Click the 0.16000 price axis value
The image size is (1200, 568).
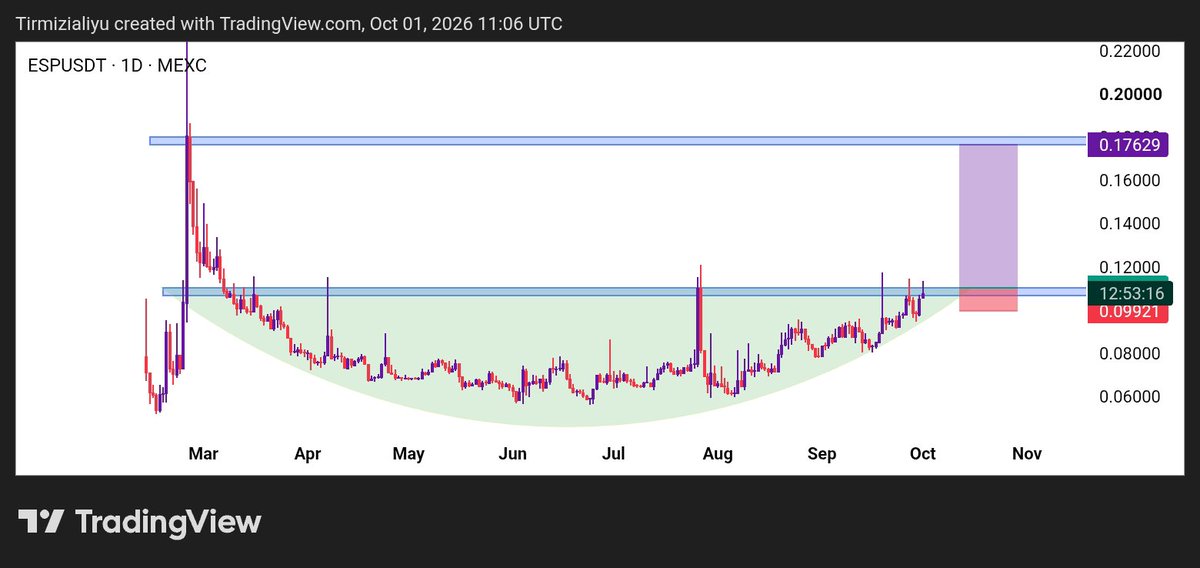coord(1130,181)
